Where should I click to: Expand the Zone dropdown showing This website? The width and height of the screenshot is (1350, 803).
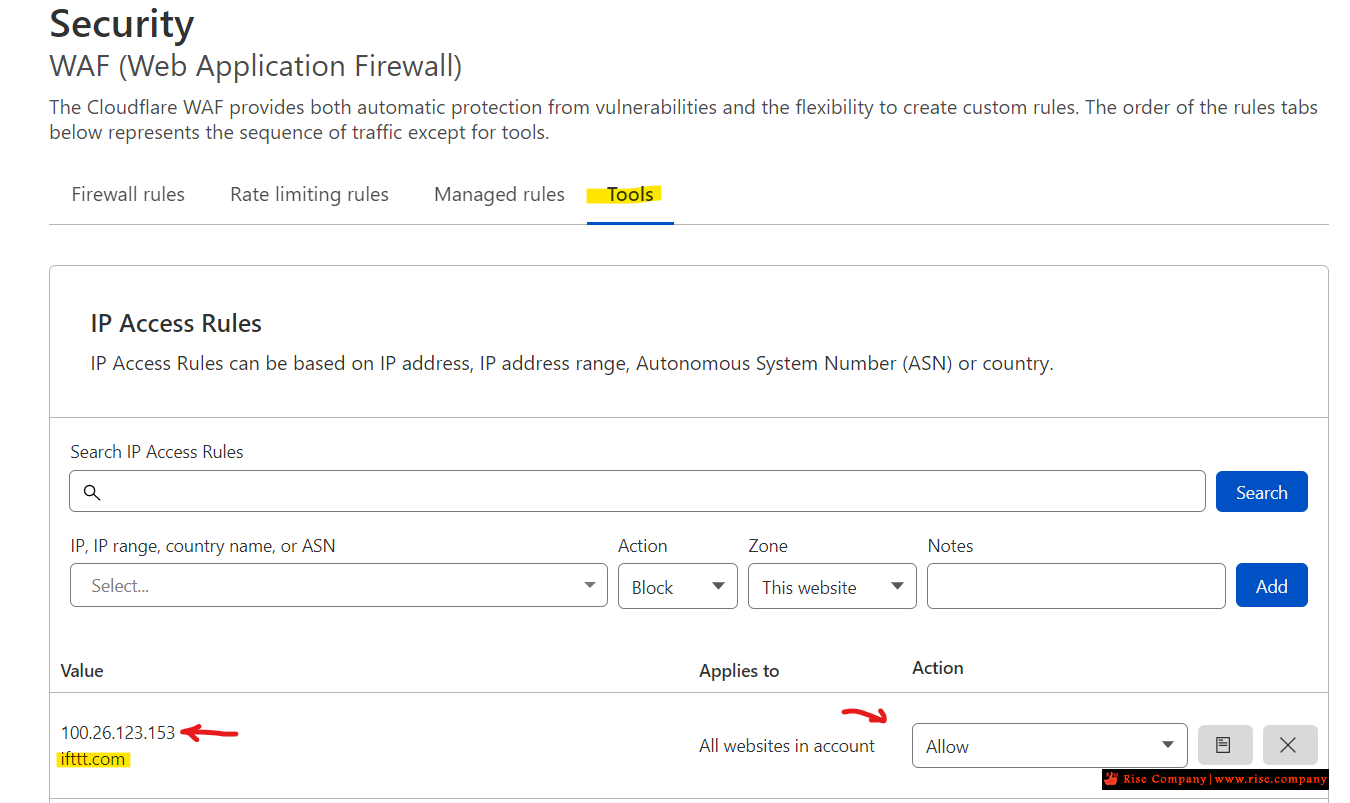[x=832, y=586]
